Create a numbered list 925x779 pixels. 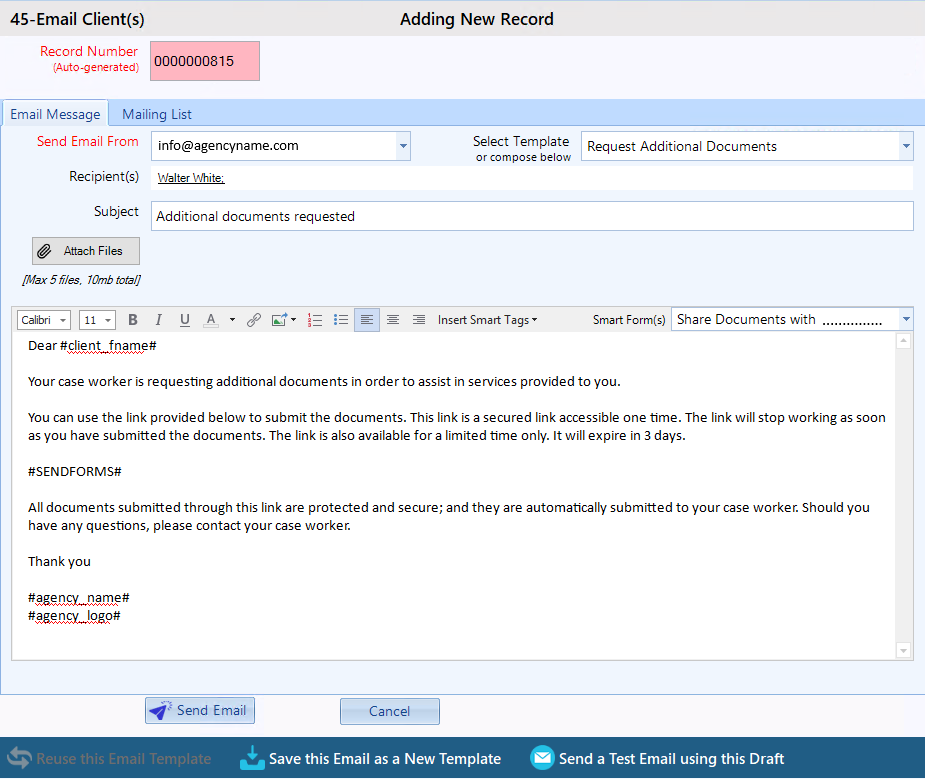click(315, 320)
